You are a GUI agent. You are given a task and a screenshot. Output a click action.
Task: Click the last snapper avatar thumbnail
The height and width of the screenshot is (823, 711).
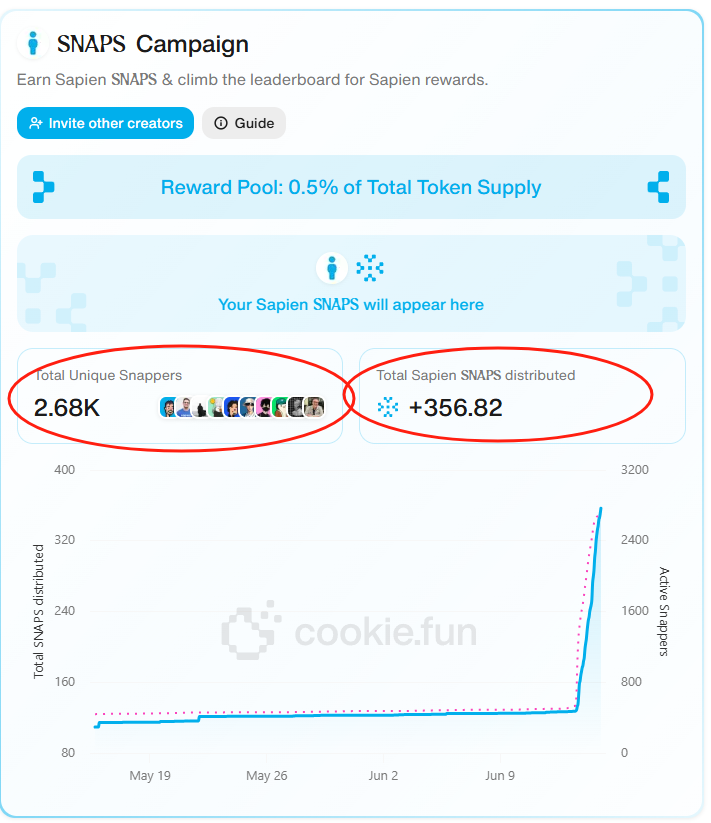[314, 407]
